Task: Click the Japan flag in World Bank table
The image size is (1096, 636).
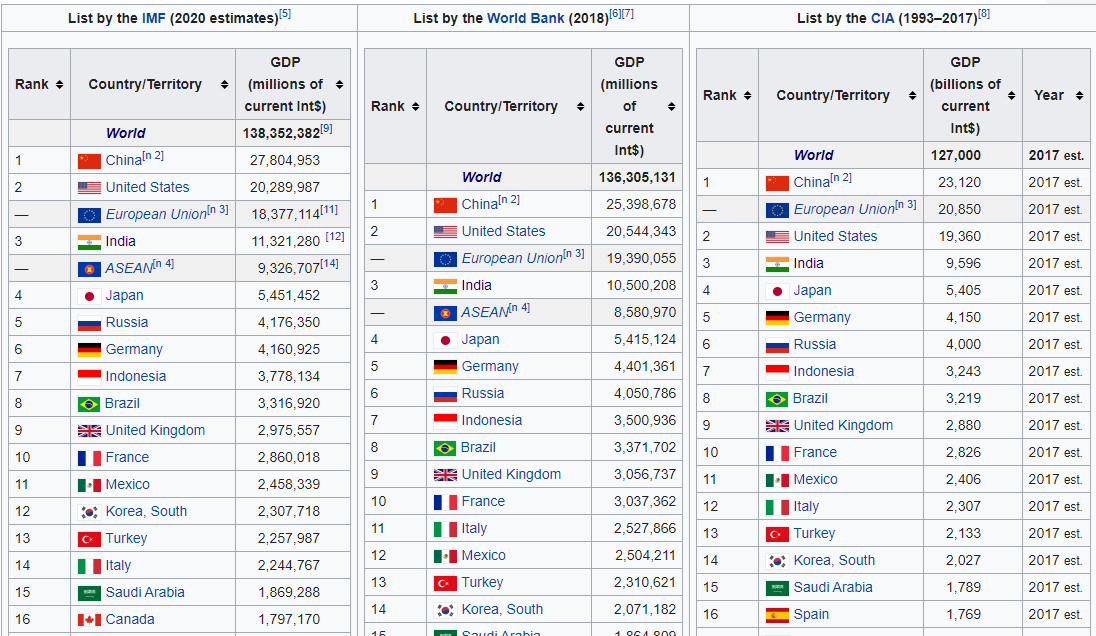Action: click(x=445, y=340)
